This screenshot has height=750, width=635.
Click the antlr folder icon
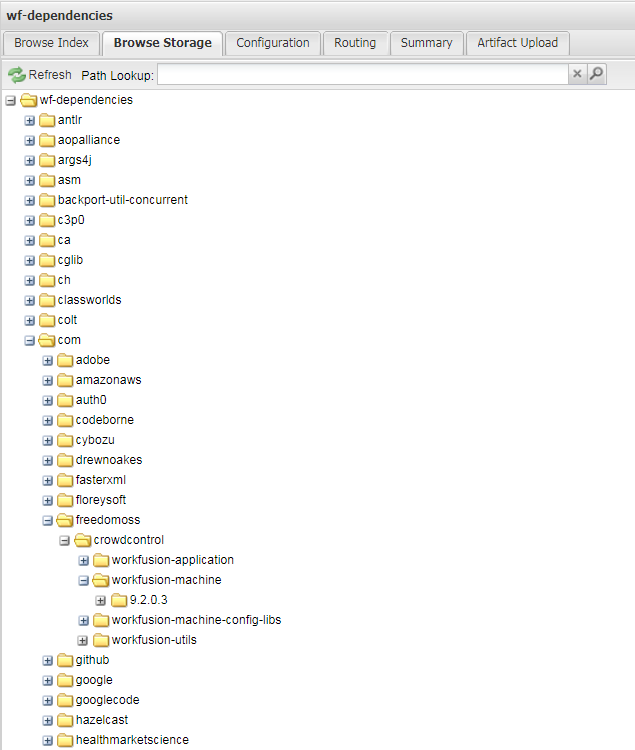pyautogui.click(x=47, y=120)
